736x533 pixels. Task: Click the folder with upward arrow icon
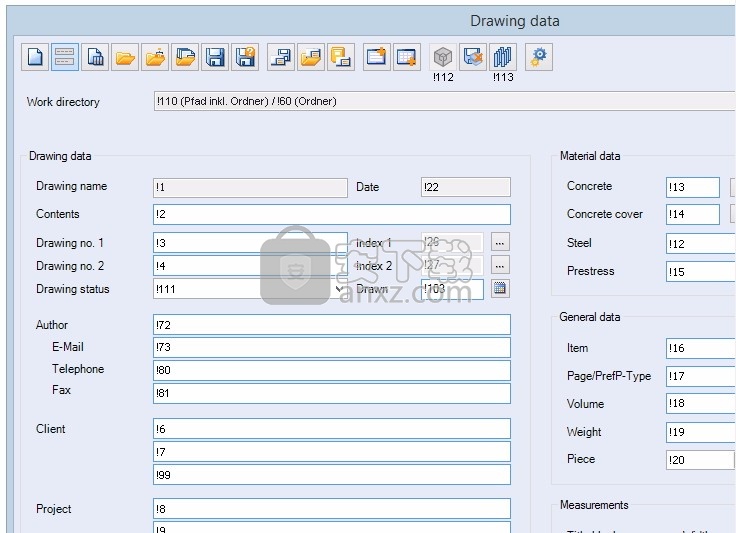155,57
